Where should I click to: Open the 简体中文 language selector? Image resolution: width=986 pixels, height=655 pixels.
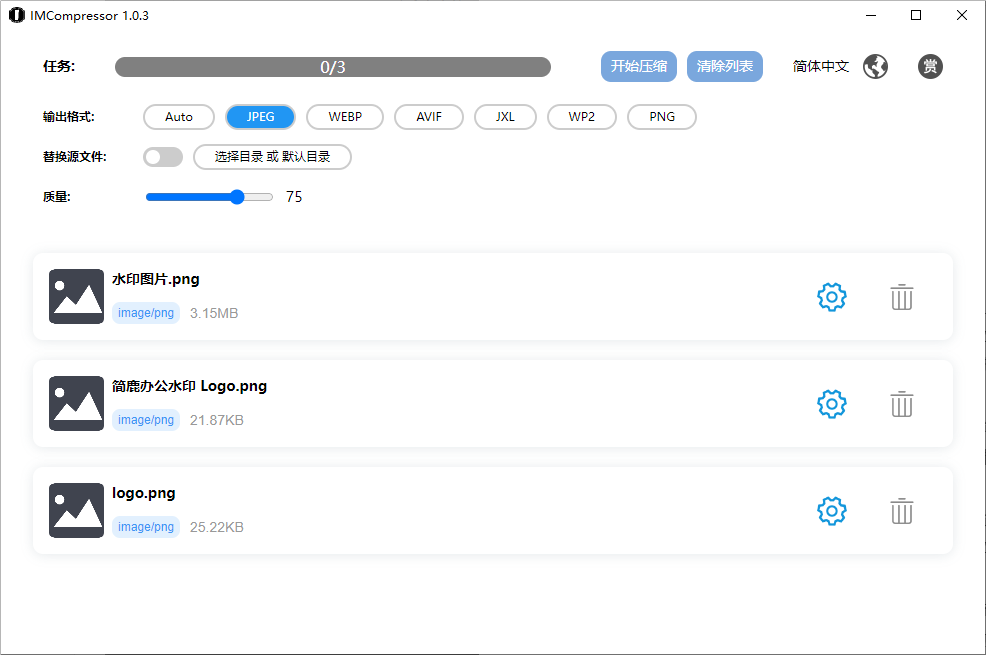click(821, 66)
